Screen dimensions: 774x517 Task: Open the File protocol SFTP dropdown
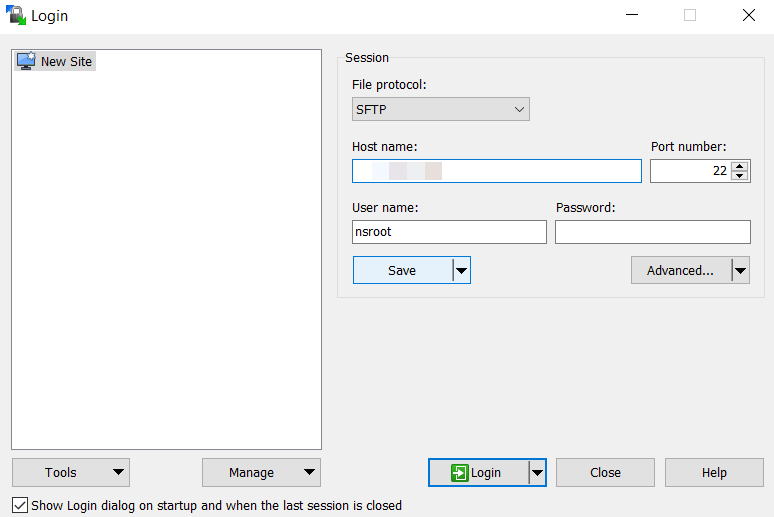[x=440, y=109]
